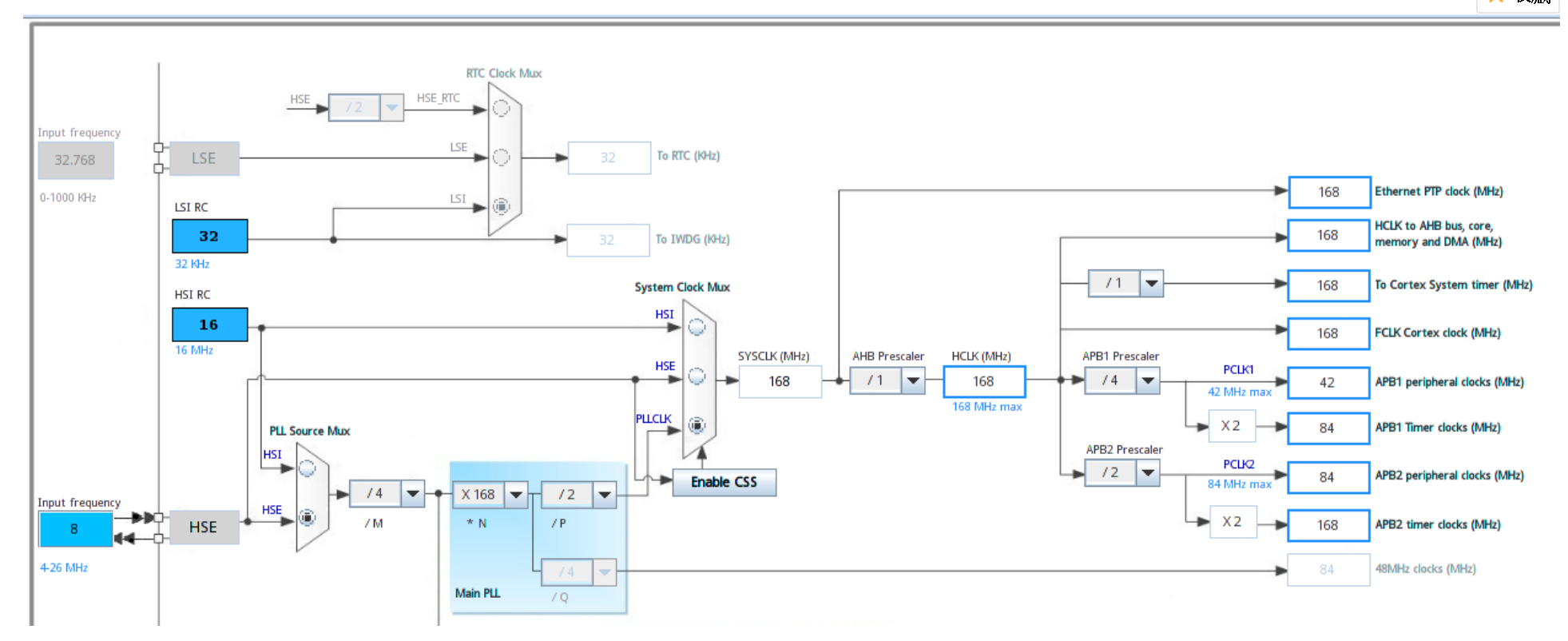
Task: Click HCLK to AHB bus value box
Action: 1328,235
